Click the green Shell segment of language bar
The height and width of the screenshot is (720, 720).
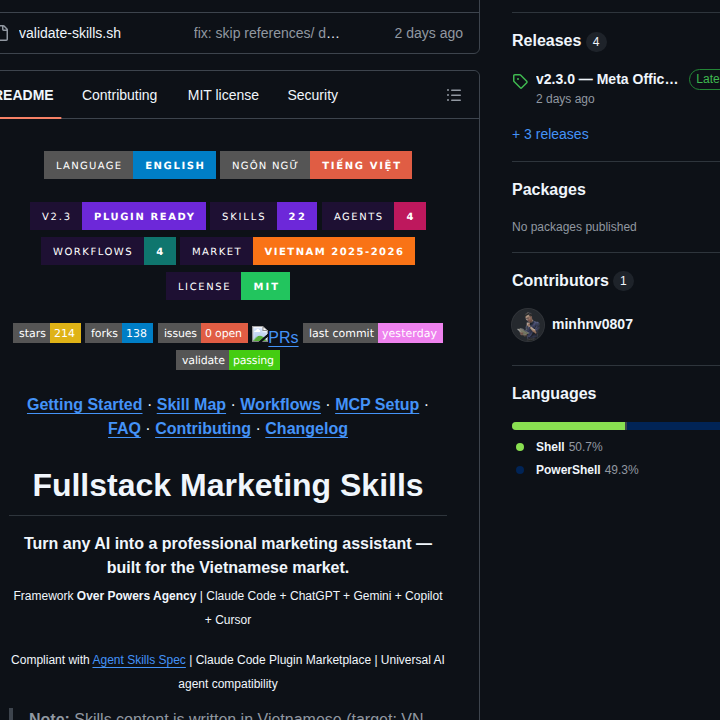coord(568,426)
